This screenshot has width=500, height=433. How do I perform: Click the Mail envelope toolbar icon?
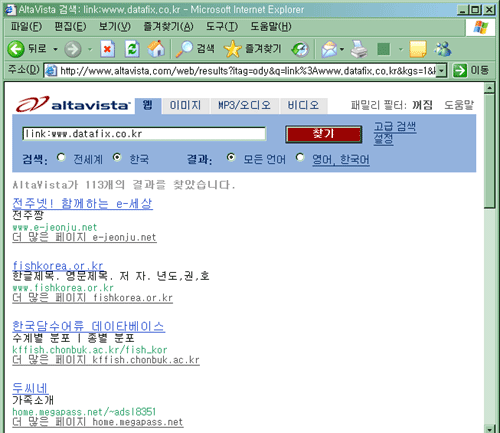[329, 49]
